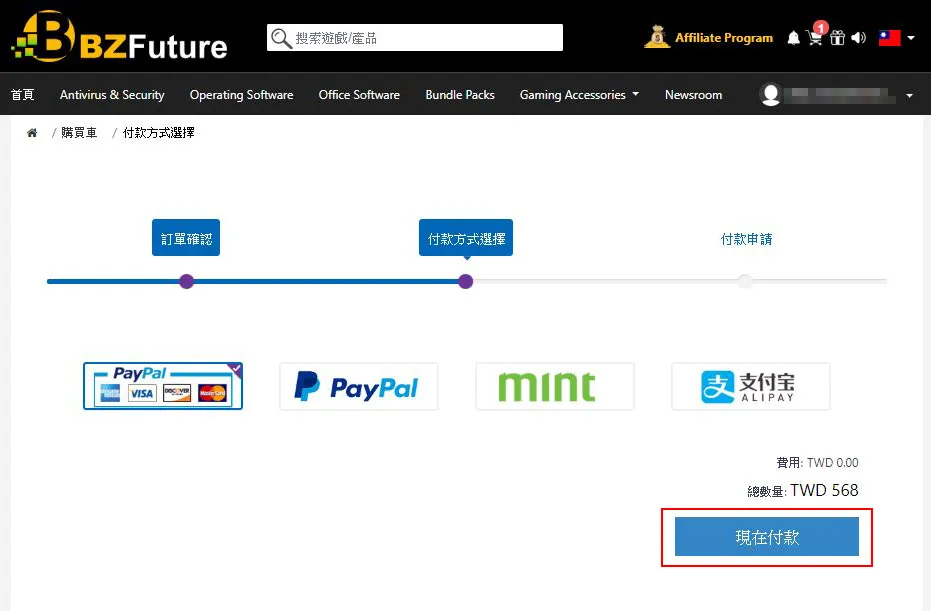The height and width of the screenshot is (611, 931).
Task: Click the home breadcrumb icon
Action: coord(32,132)
